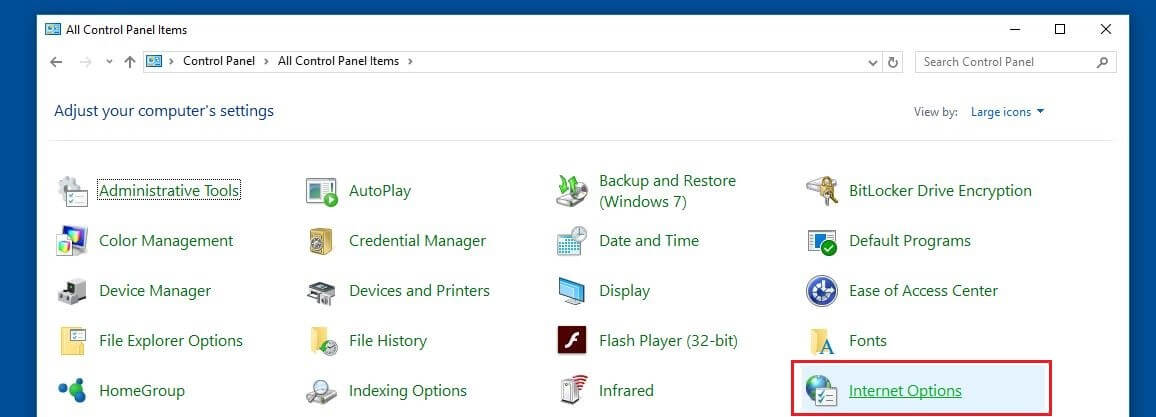Expand the View by Large icons dropdown
Viewport: 1156px width, 417px height.
click(x=1007, y=112)
